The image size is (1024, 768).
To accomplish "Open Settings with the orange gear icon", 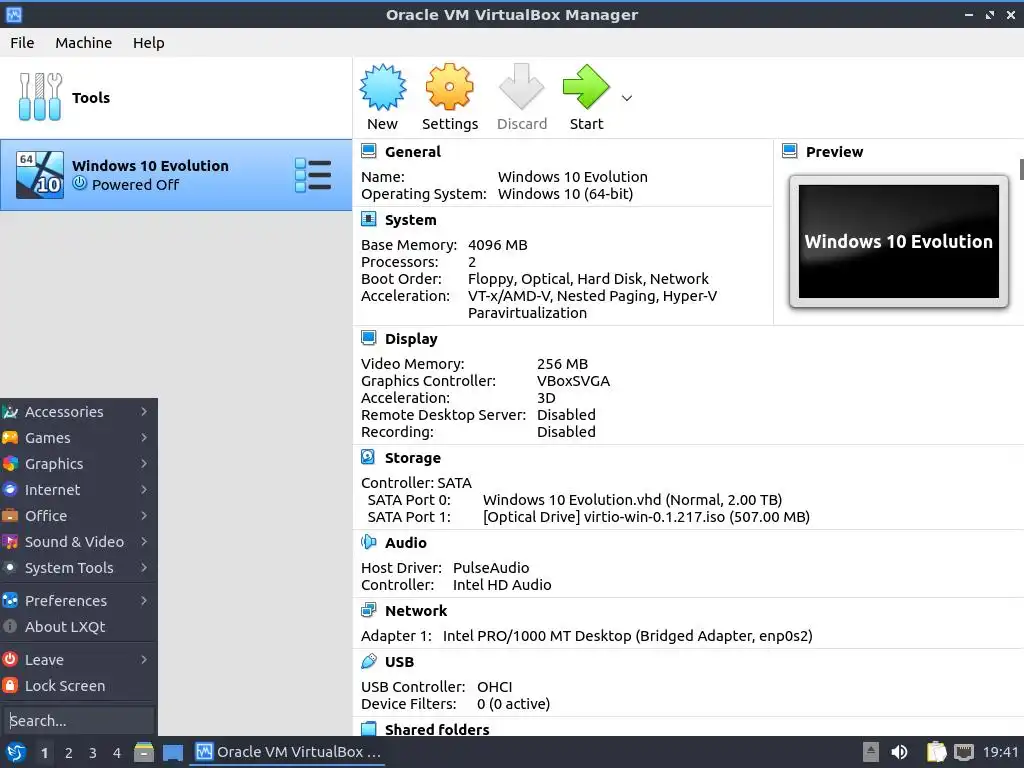I will point(449,87).
